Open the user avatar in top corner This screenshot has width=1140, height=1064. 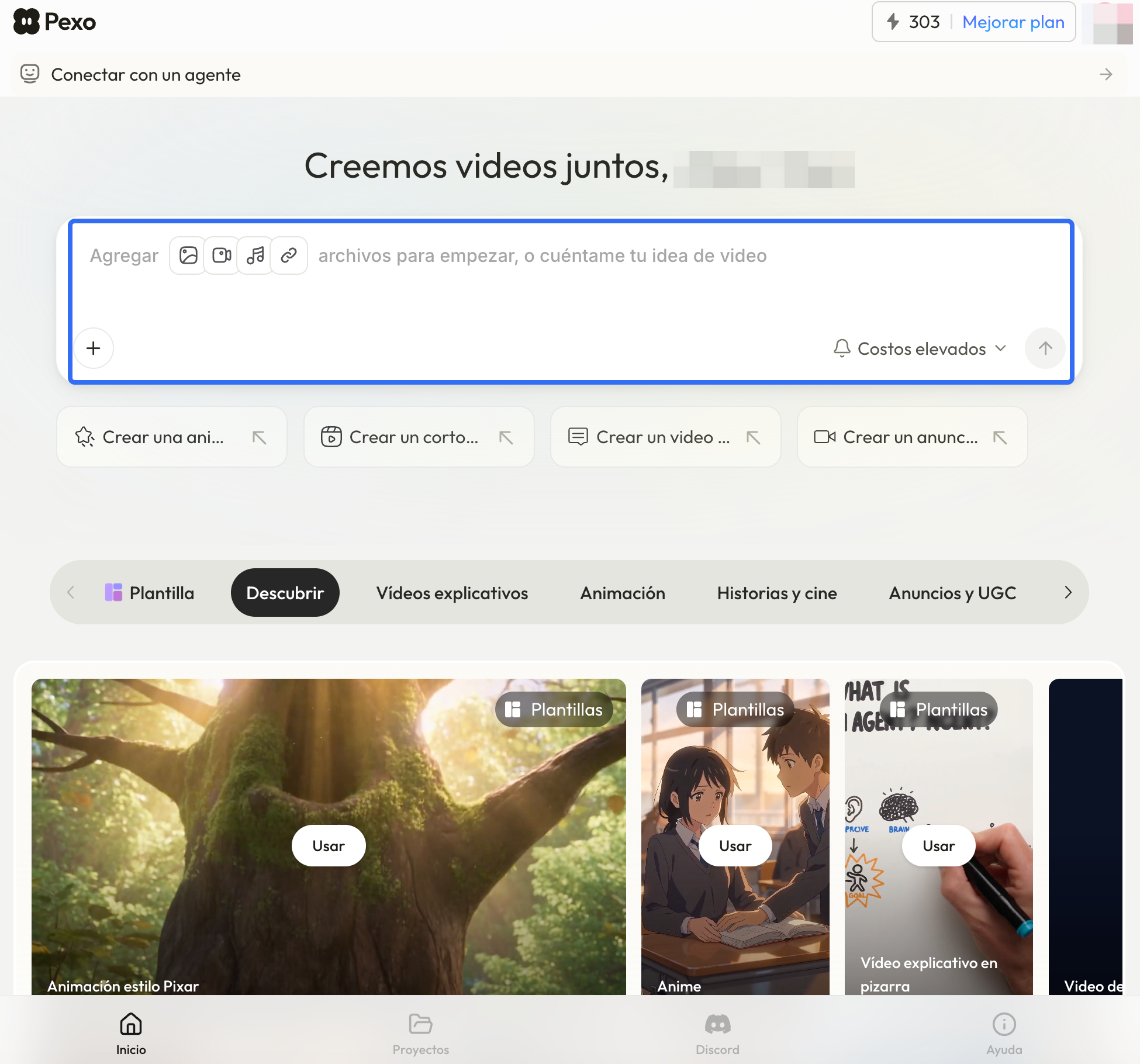coord(1107,23)
